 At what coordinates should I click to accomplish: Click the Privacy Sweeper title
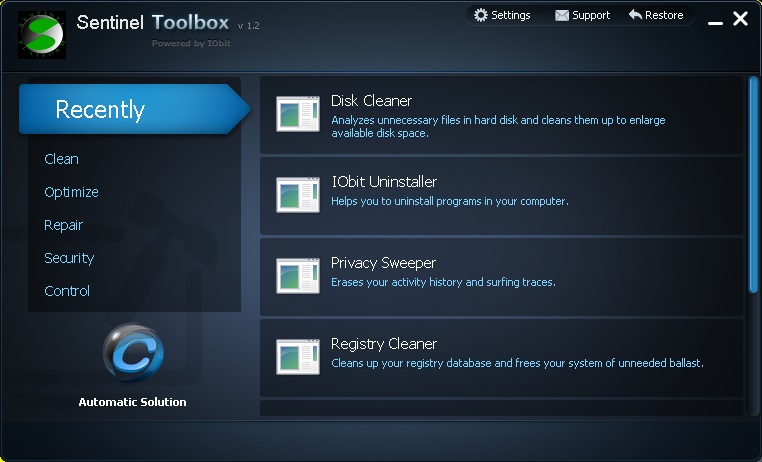click(x=383, y=263)
